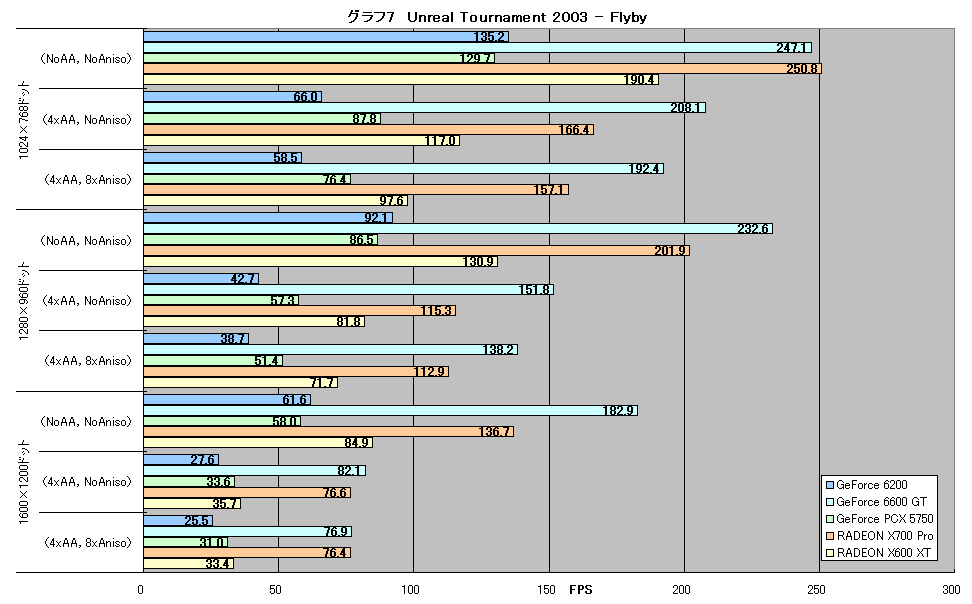The width and height of the screenshot is (972, 604).
Task: Click the 38.7 bar value label
Action: click(233, 339)
